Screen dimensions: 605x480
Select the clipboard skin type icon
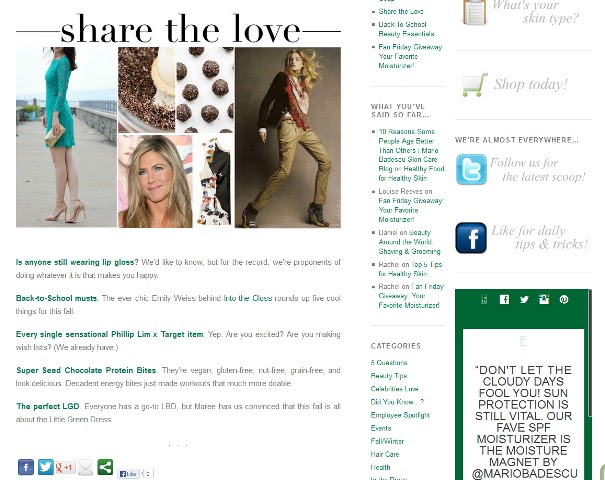tap(474, 12)
